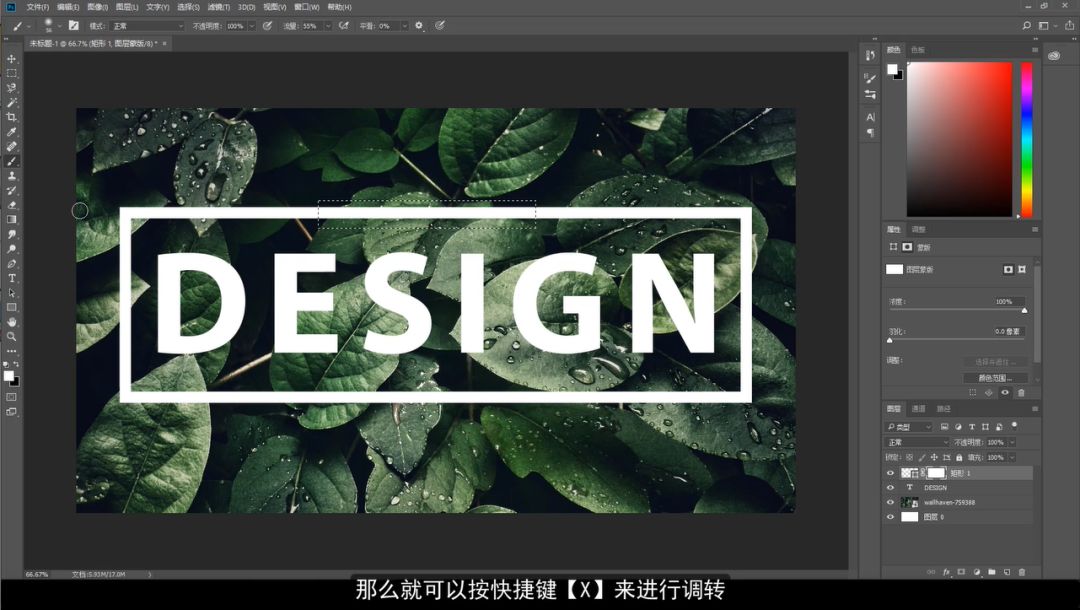Toggle airbrush build-up mode
This screenshot has width=1080, height=610.
pyautogui.click(x=344, y=25)
